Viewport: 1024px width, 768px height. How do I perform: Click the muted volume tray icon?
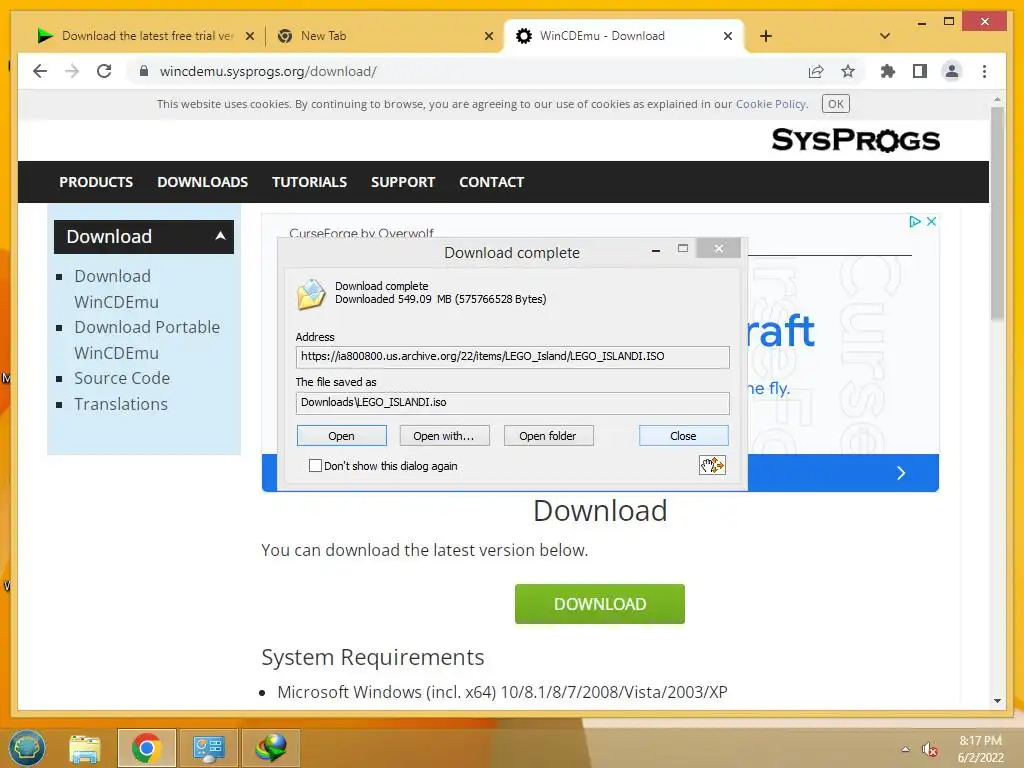pos(929,749)
